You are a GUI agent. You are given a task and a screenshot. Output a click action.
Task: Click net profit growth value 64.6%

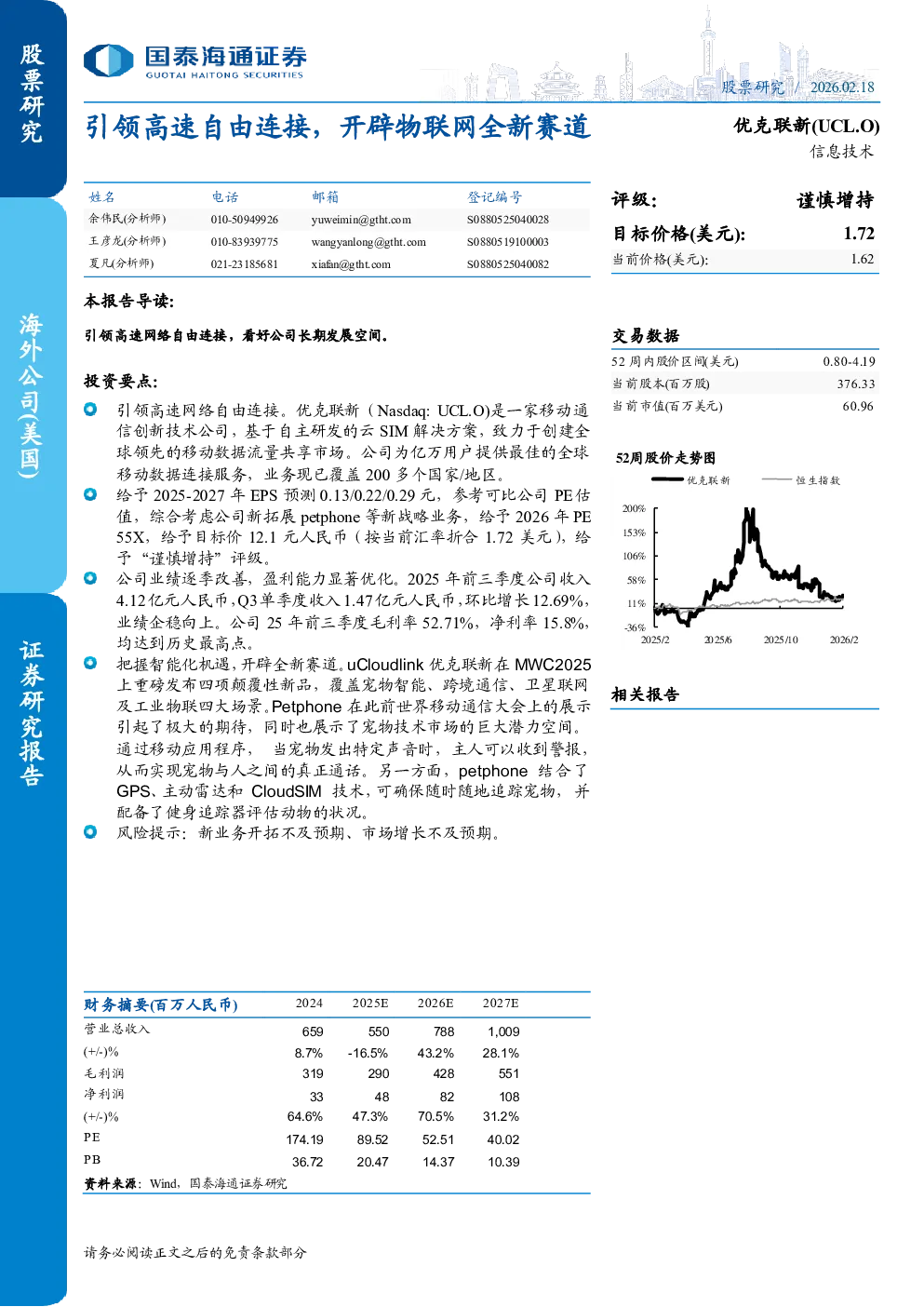coord(305,1116)
